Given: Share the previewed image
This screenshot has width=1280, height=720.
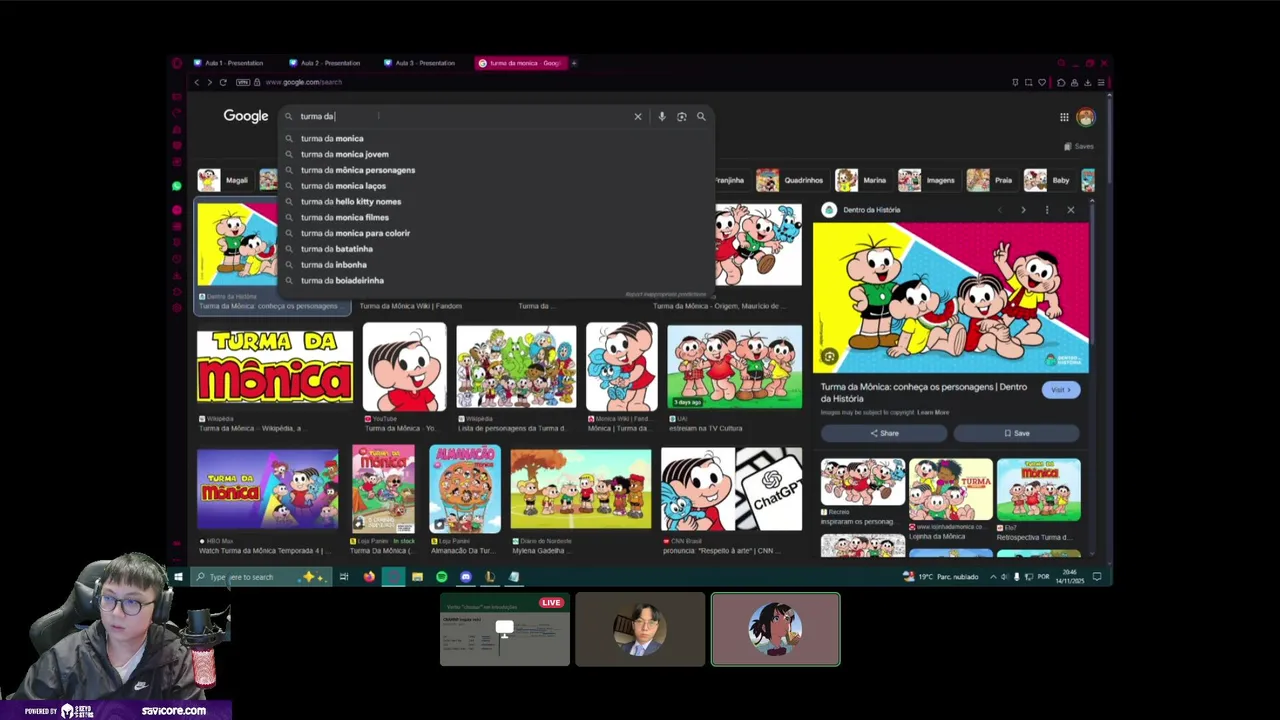Looking at the screenshot, I should pos(884,433).
